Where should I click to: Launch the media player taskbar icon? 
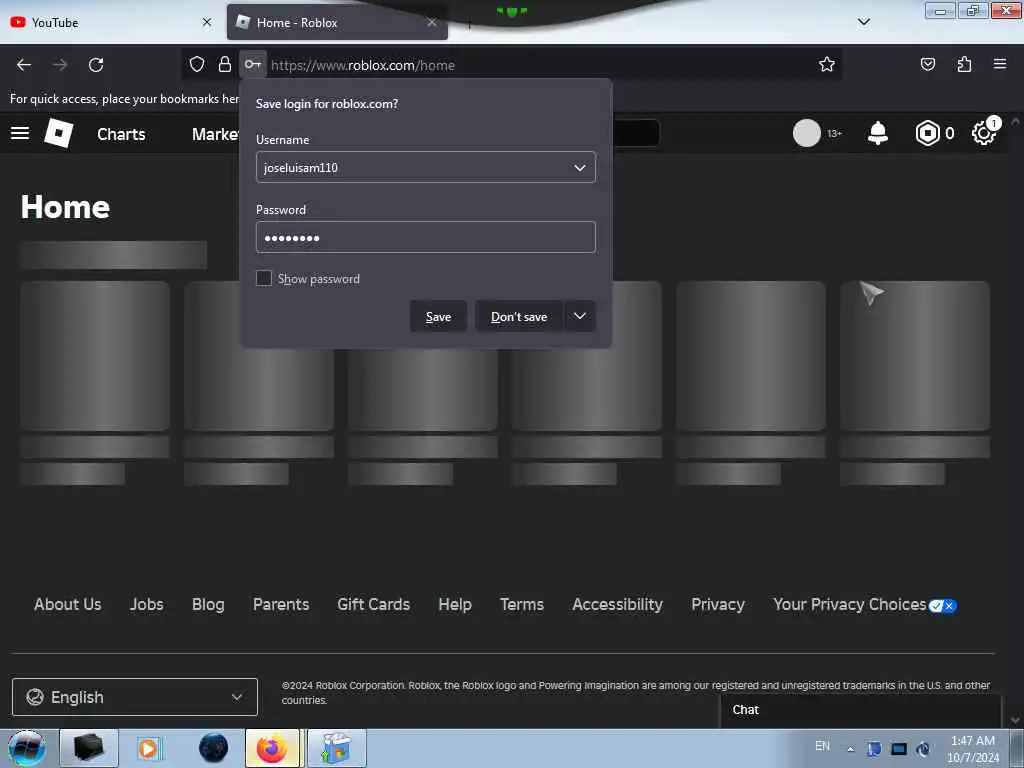(x=148, y=748)
